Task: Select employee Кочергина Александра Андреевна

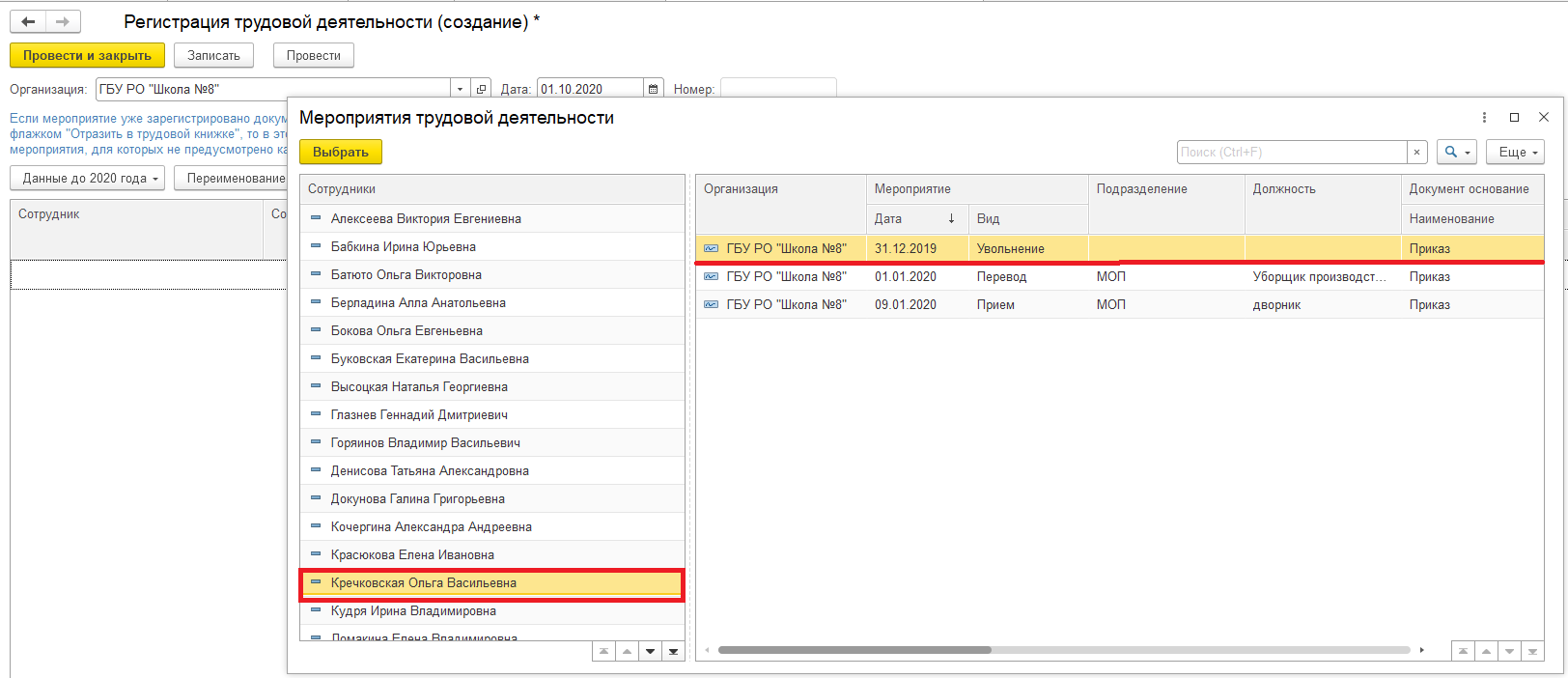Action: click(492, 526)
